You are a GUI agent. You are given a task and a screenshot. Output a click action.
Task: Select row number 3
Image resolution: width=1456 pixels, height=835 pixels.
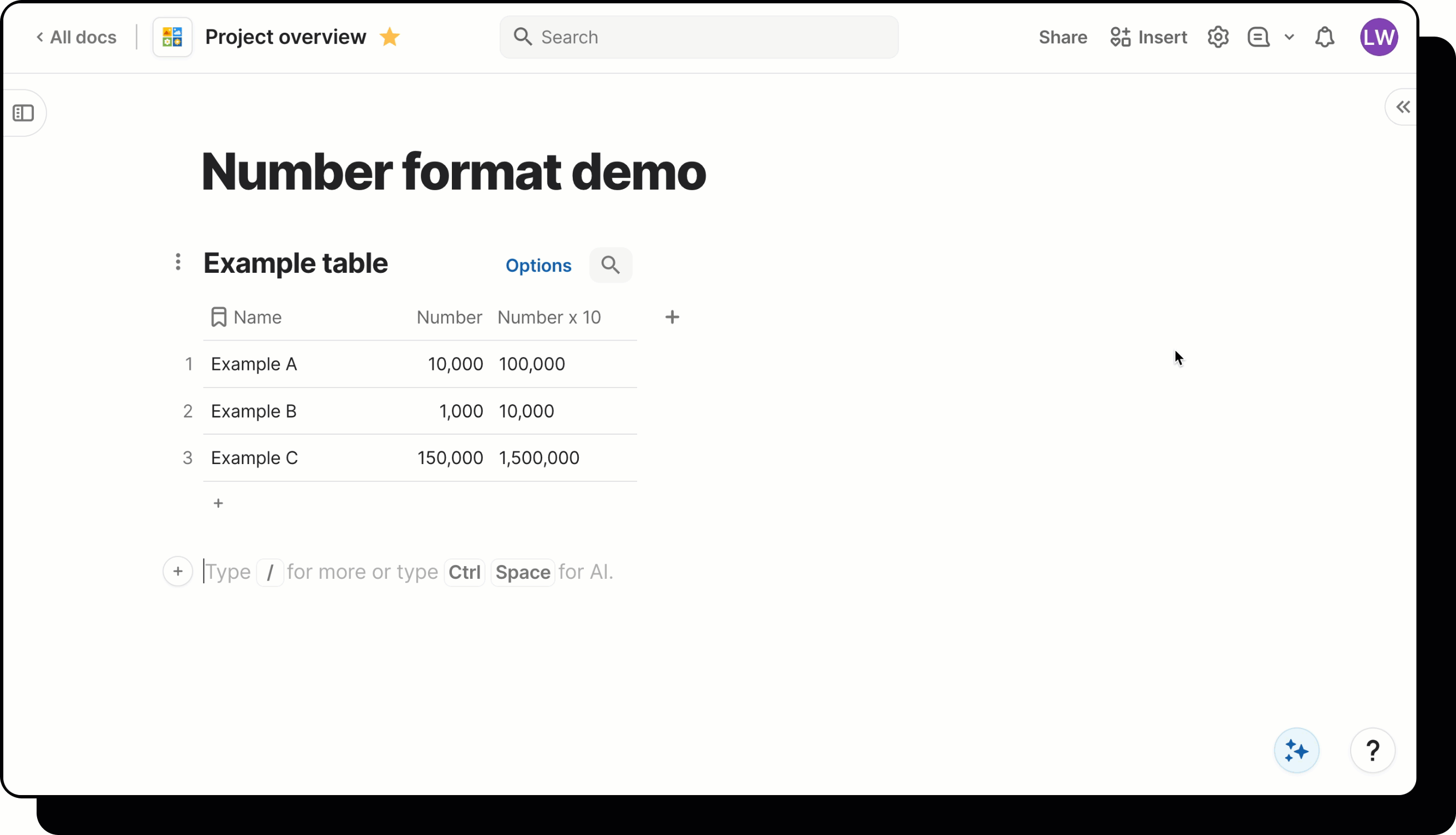[187, 458]
